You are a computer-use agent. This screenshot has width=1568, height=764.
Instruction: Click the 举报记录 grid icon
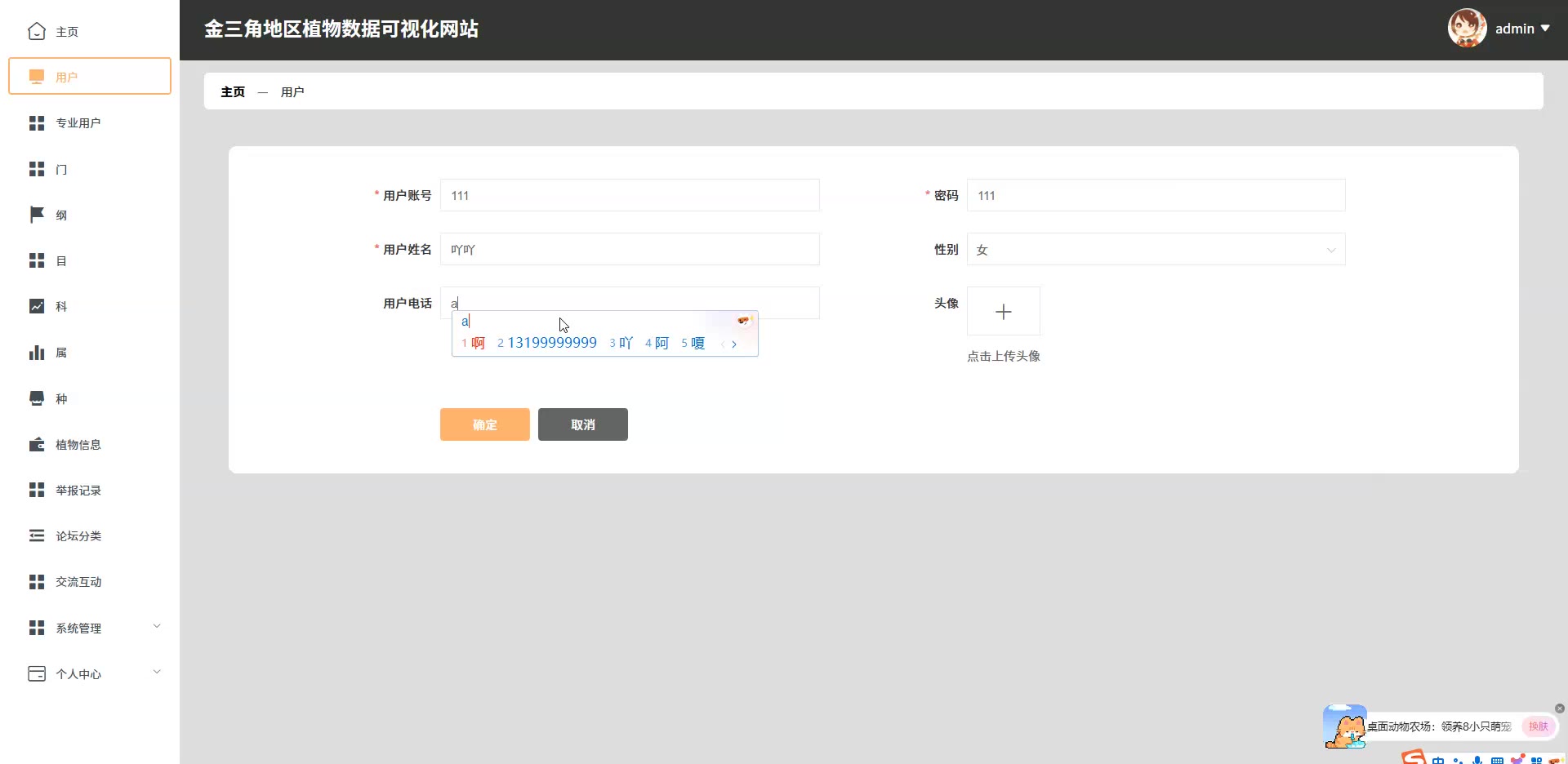(37, 490)
